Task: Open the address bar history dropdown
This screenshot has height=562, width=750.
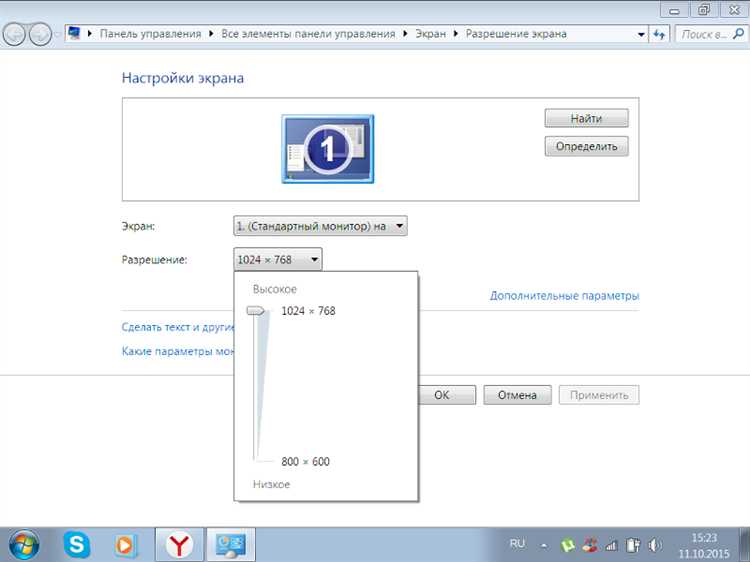Action: [641, 34]
